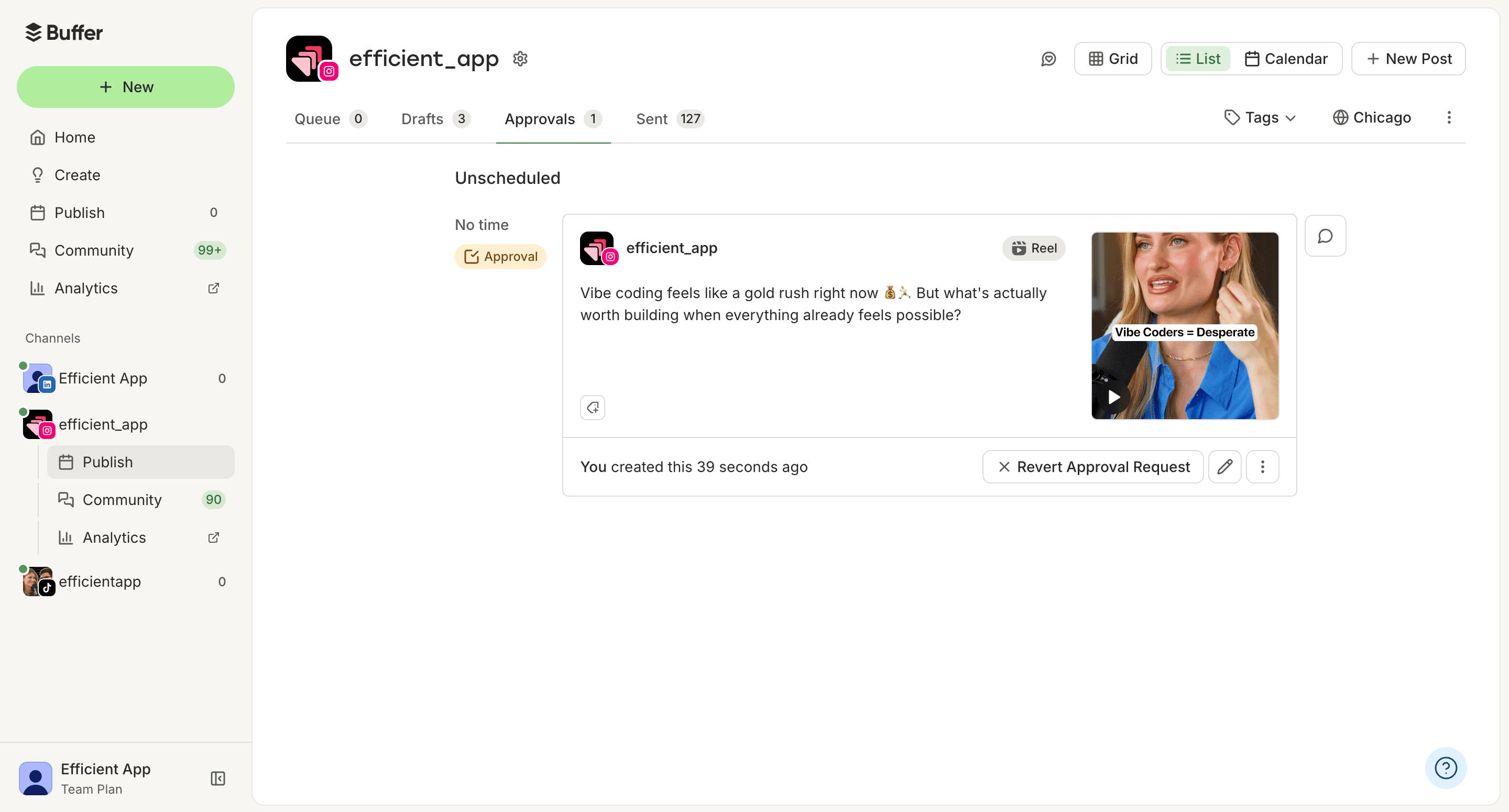Open the Efficient App Team Plan account menu

(85, 778)
